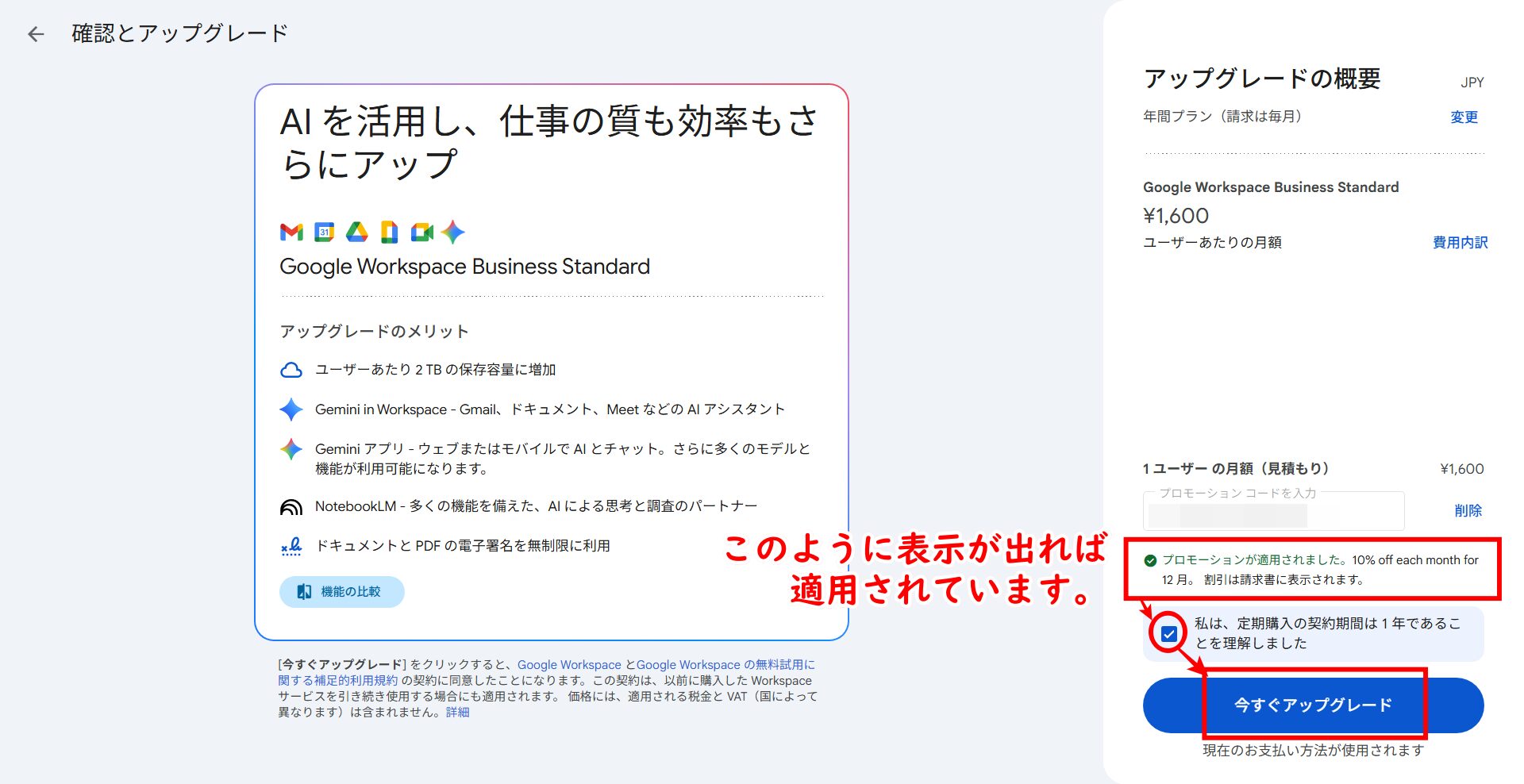Click the Gmail icon
The image size is (1524, 784).
click(291, 232)
